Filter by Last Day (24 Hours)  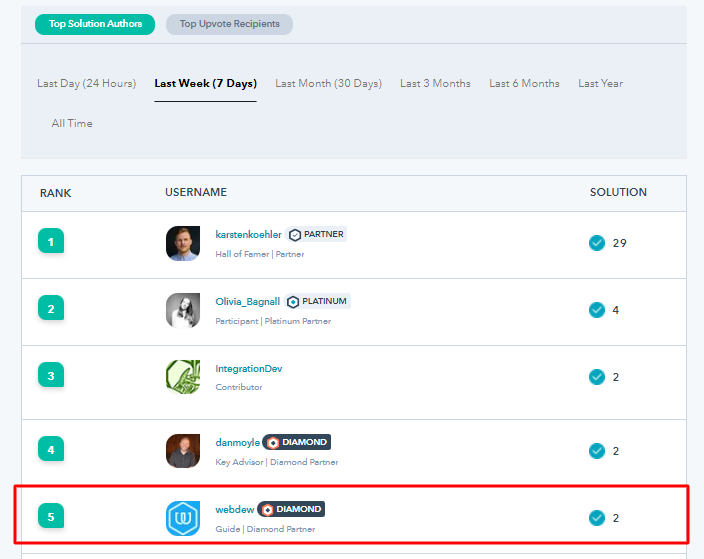(86, 84)
